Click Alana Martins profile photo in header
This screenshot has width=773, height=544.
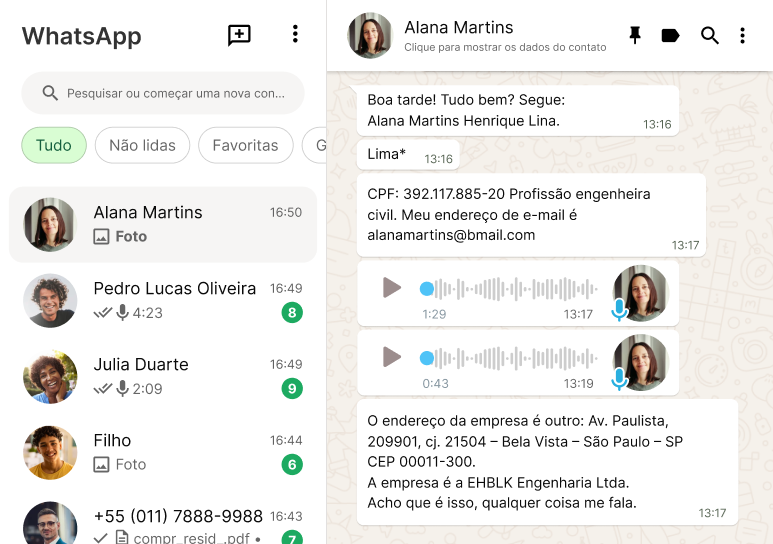point(370,36)
